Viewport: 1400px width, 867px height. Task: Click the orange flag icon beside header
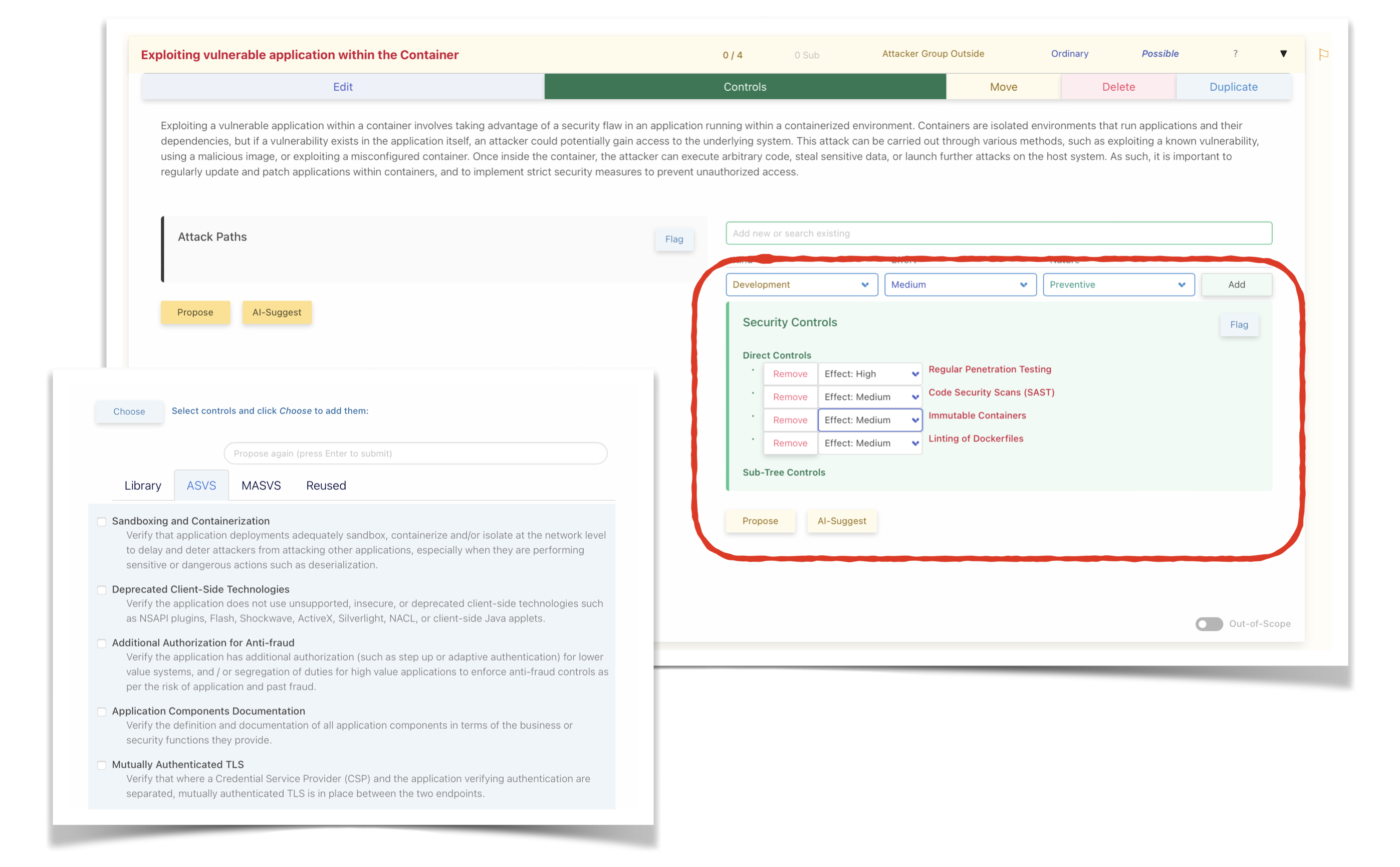click(1323, 55)
